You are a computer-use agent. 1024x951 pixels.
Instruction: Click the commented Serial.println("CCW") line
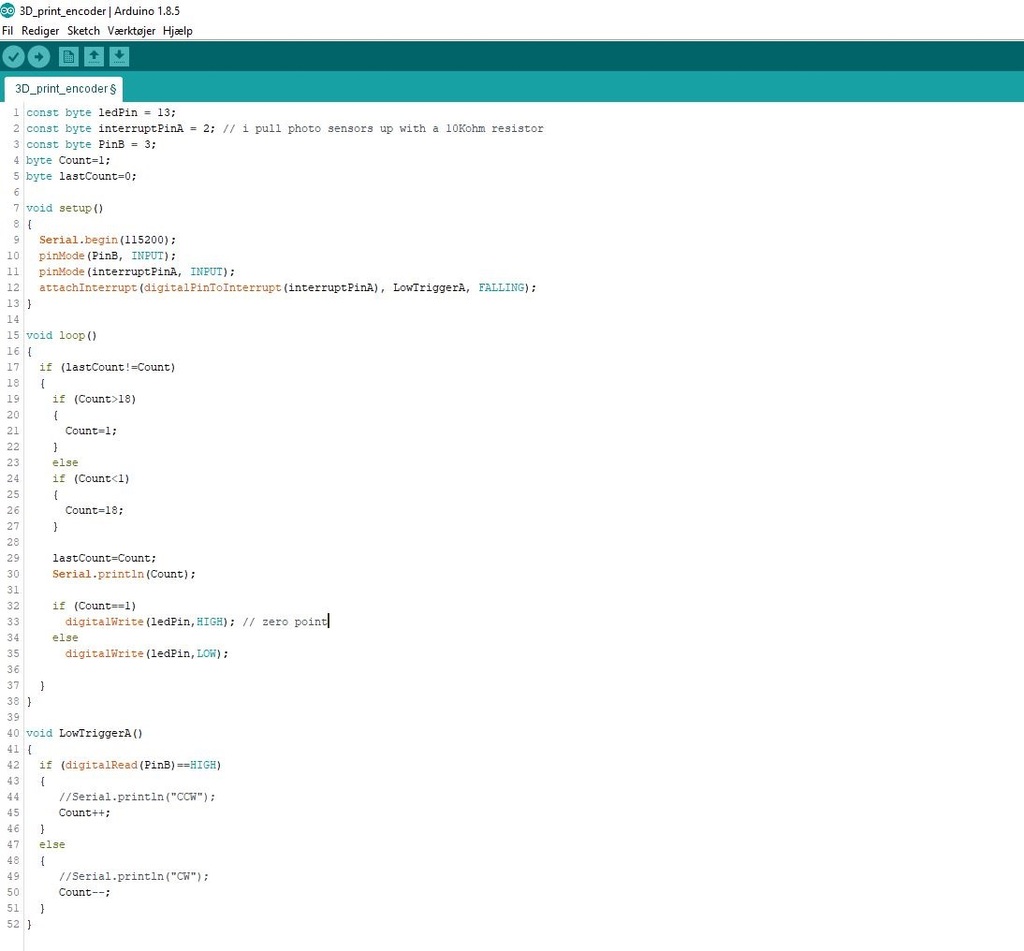pyautogui.click(x=137, y=797)
